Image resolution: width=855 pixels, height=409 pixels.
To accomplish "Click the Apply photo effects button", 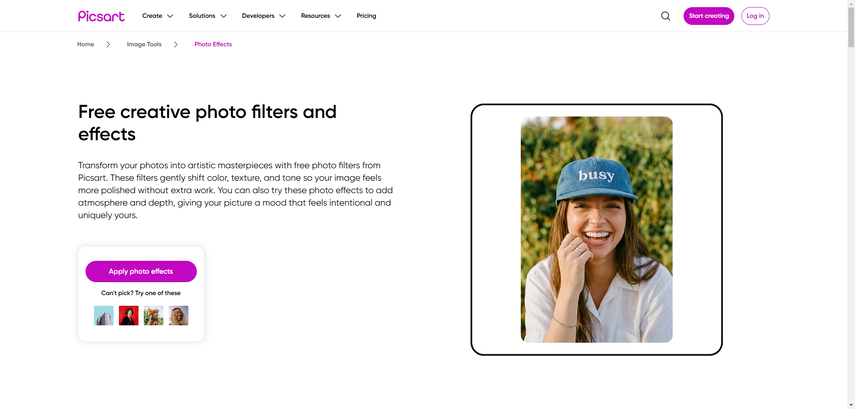I will [141, 271].
